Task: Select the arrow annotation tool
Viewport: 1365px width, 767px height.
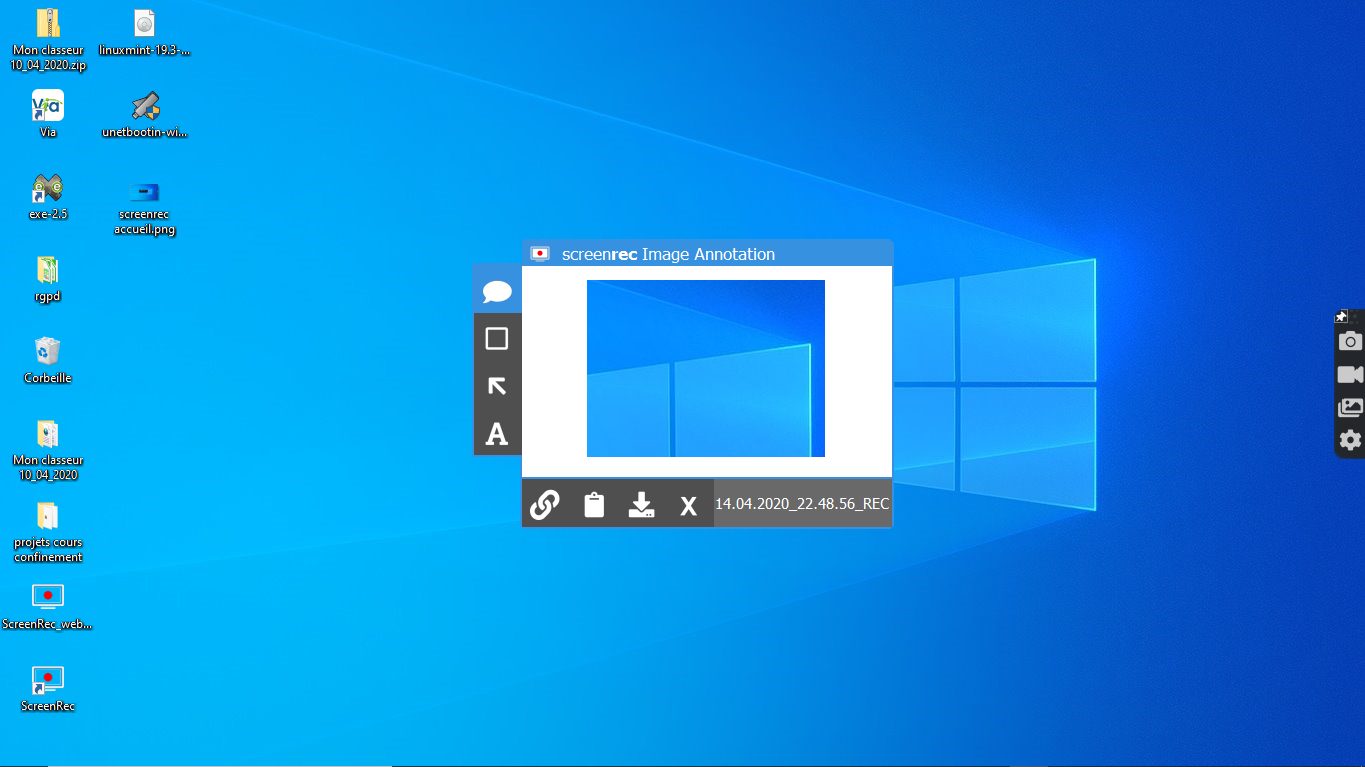Action: coord(497,386)
